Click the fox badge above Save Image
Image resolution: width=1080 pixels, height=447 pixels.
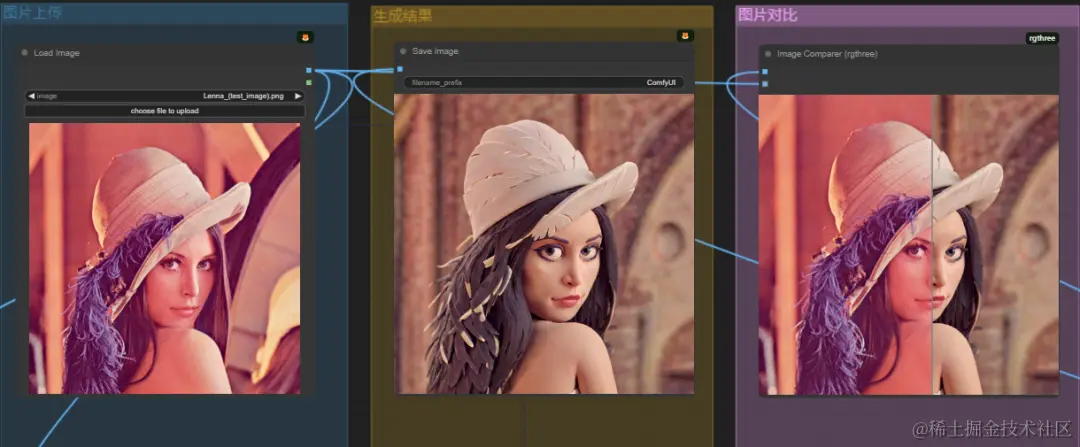pyautogui.click(x=685, y=36)
